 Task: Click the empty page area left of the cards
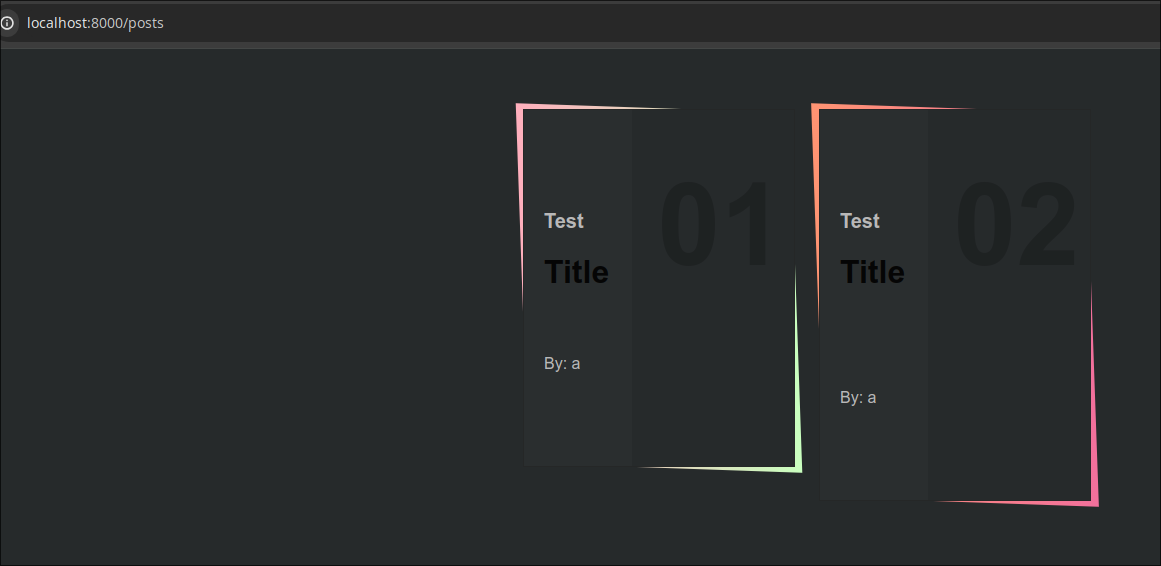[x=250, y=300]
